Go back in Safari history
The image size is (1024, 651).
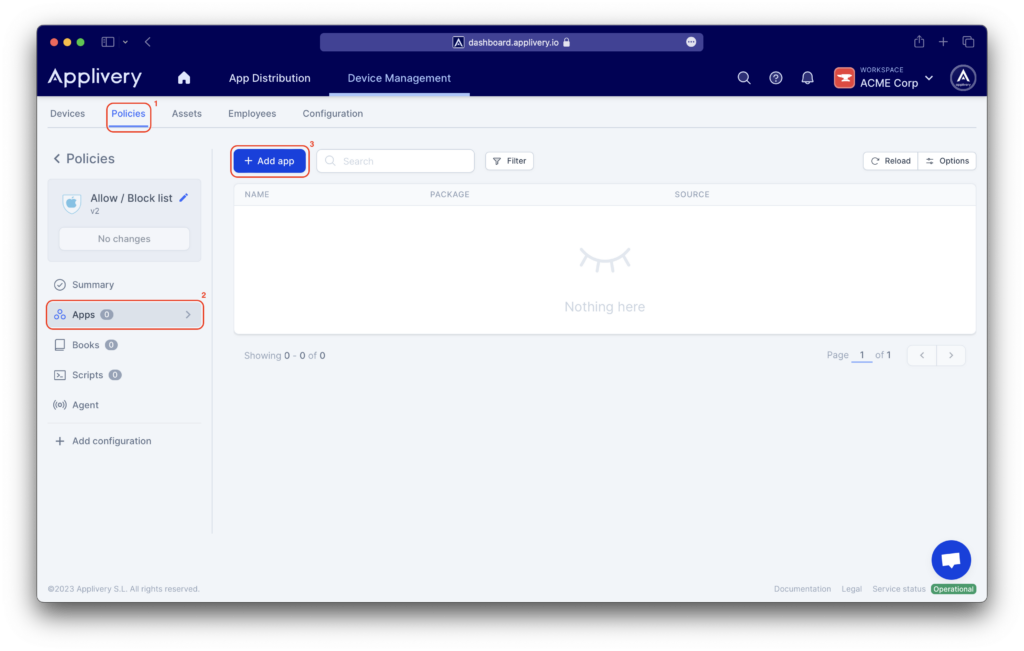coord(148,42)
